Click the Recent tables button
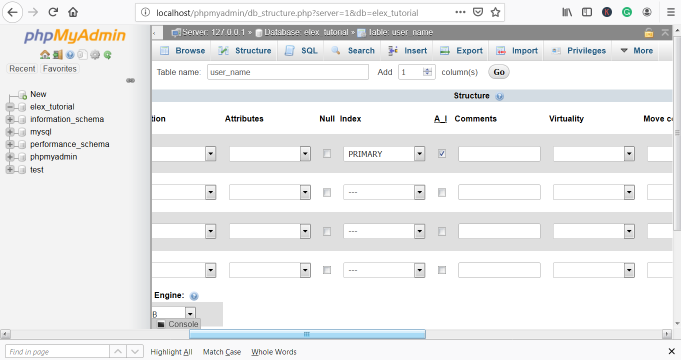The image size is (681, 360). (22, 69)
